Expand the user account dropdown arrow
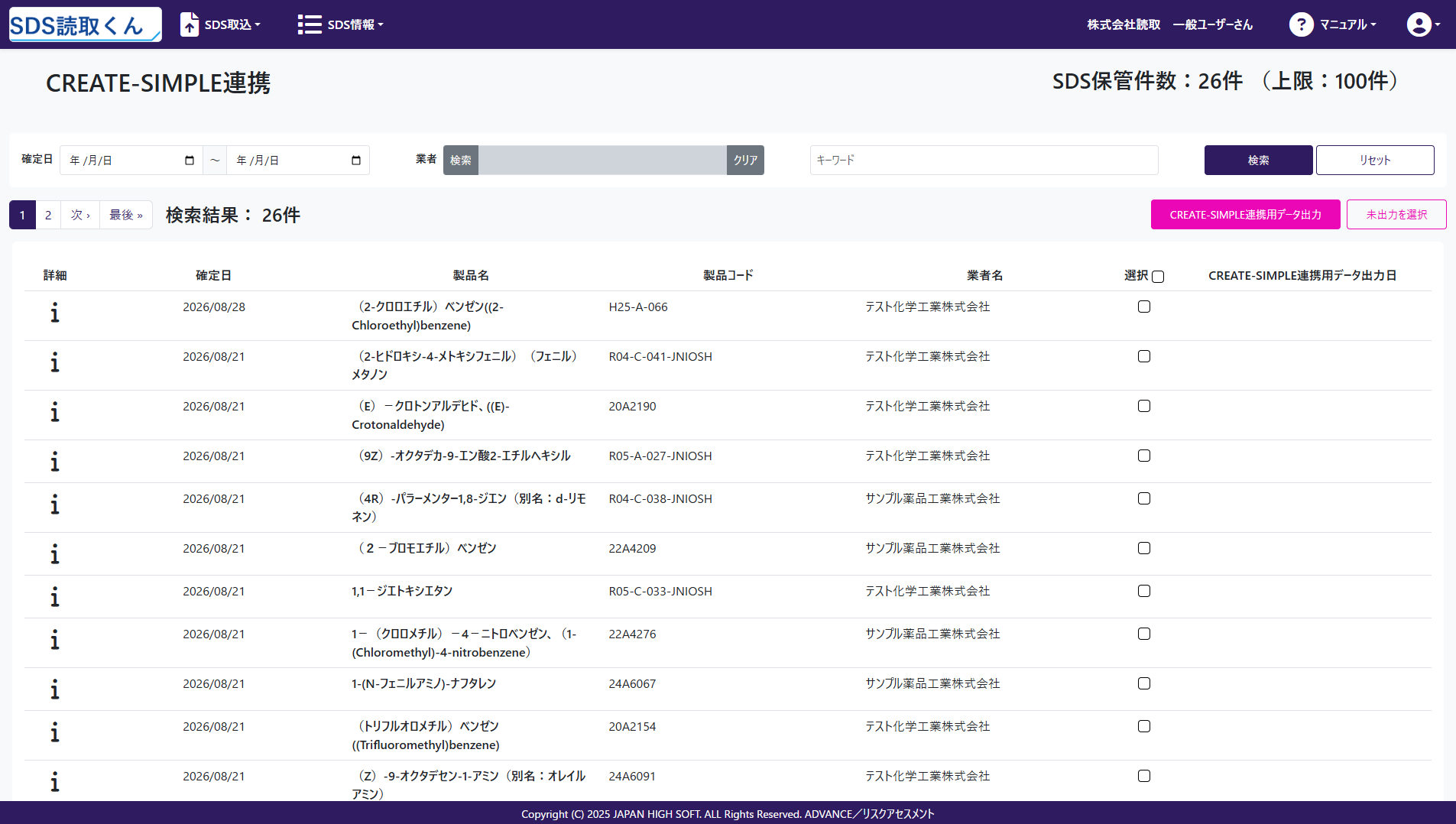 tap(1438, 24)
